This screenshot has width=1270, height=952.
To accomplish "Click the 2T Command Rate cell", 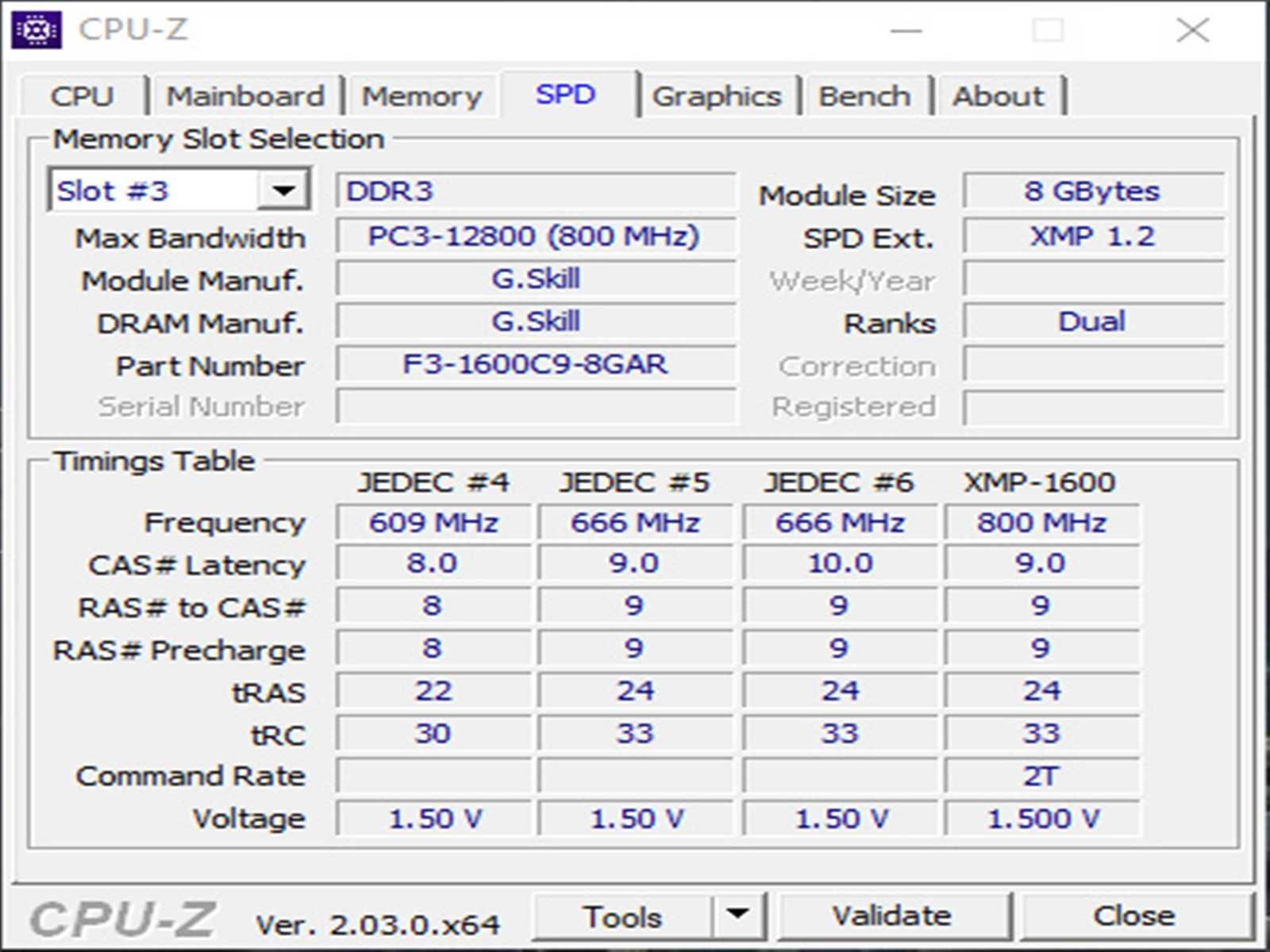I will click(1041, 776).
